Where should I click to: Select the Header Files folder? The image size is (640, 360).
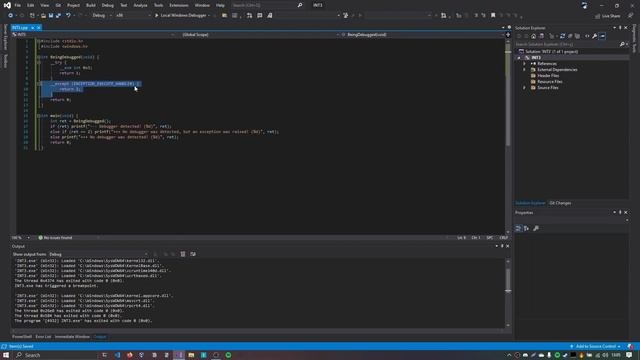[x=548, y=76]
